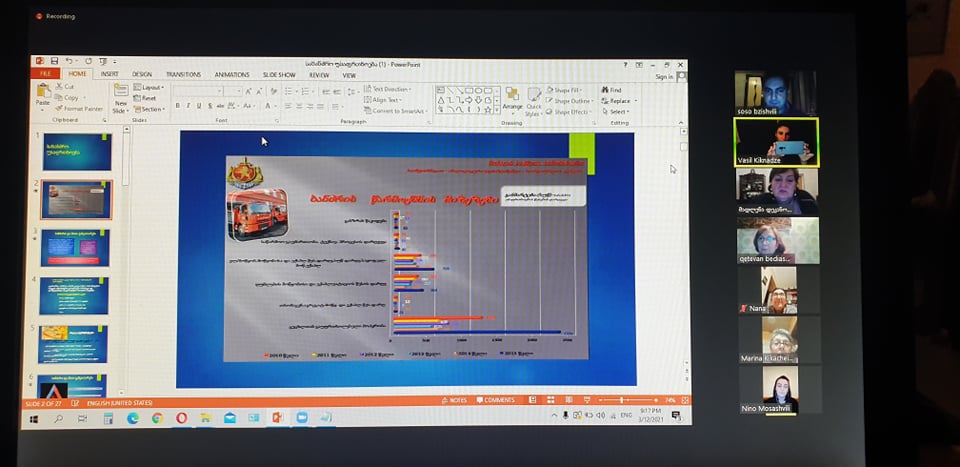Switch to the SLIDE SHOW tab

click(279, 75)
